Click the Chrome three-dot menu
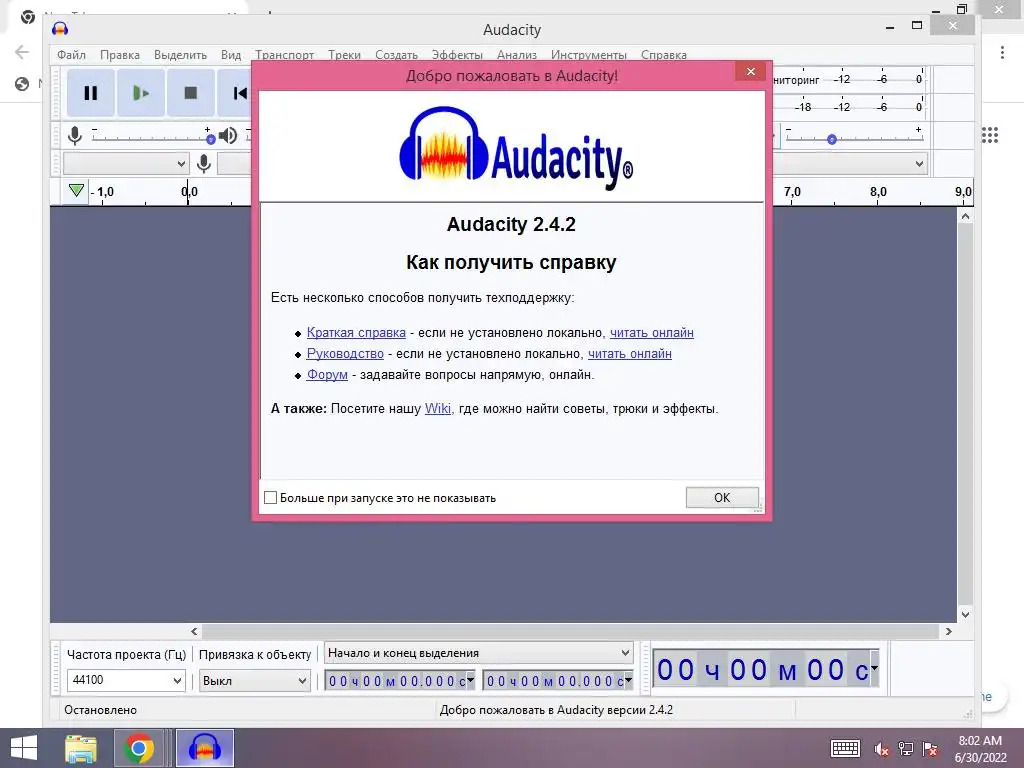 click(x=1002, y=53)
